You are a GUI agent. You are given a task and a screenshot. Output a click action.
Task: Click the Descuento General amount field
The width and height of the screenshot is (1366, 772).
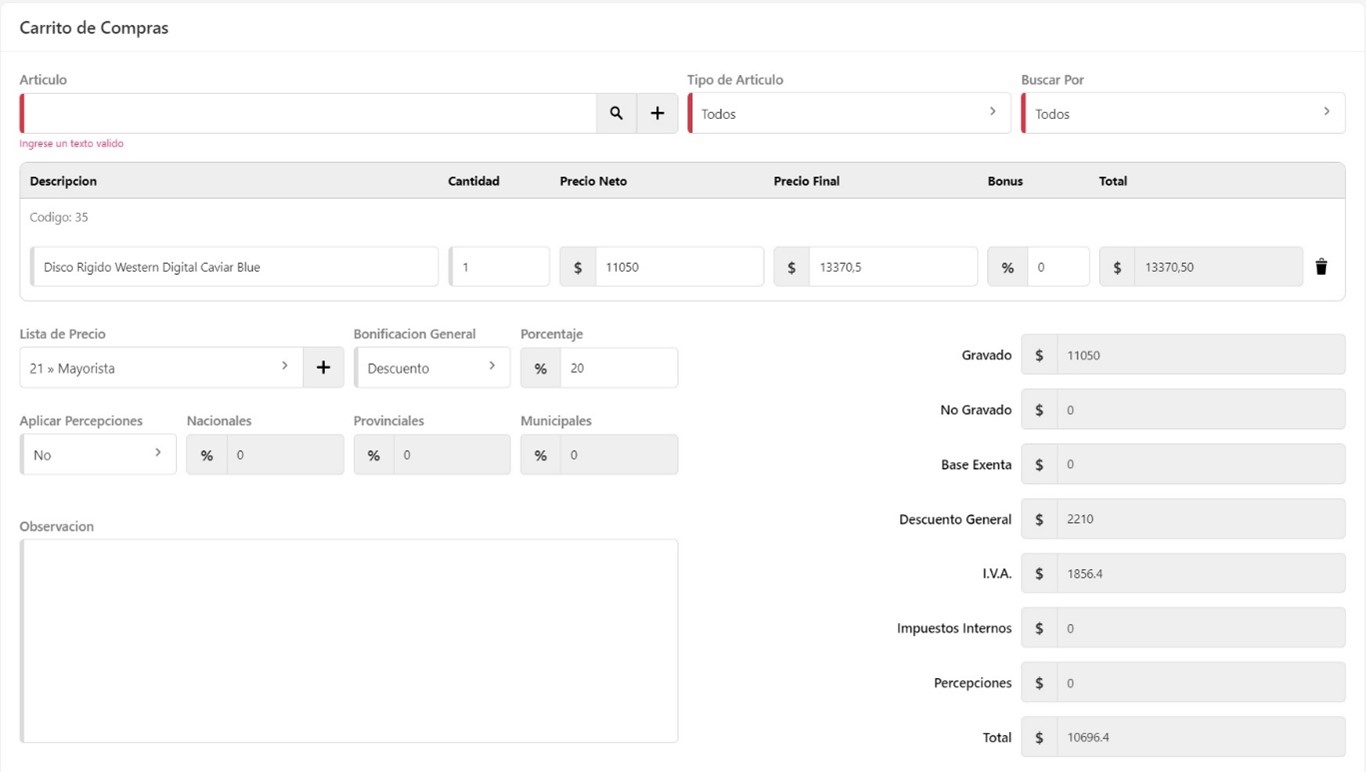pos(1199,519)
